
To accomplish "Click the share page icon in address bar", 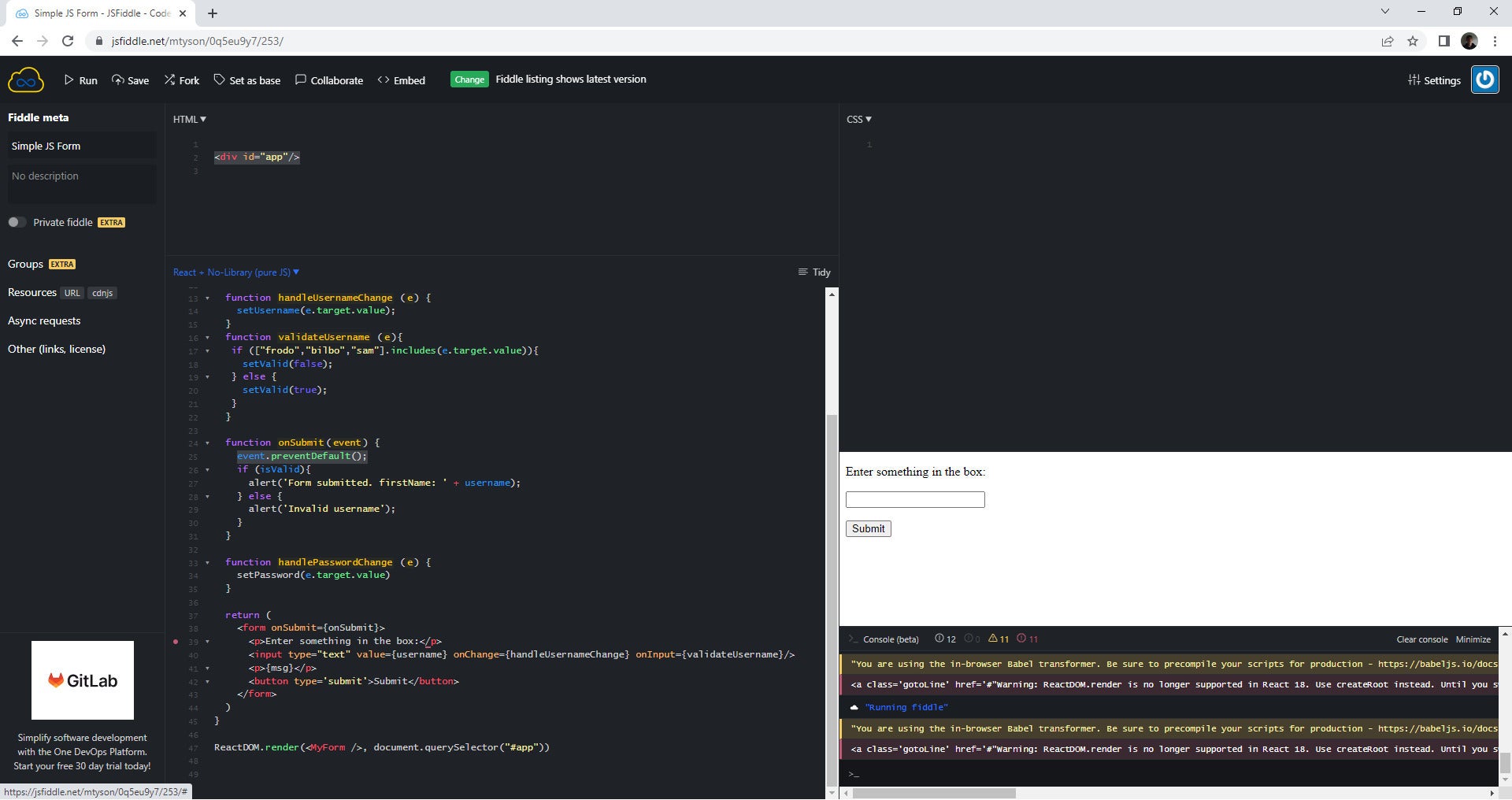I will click(1388, 41).
